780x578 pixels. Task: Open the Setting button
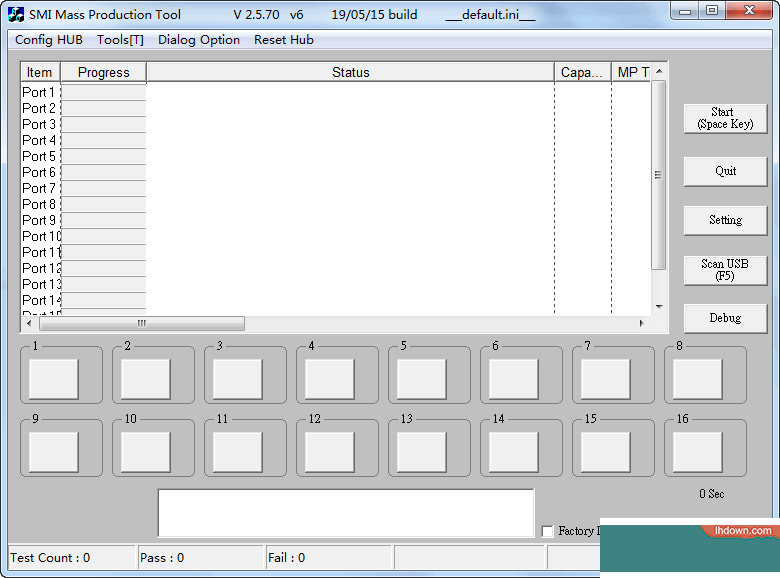725,220
